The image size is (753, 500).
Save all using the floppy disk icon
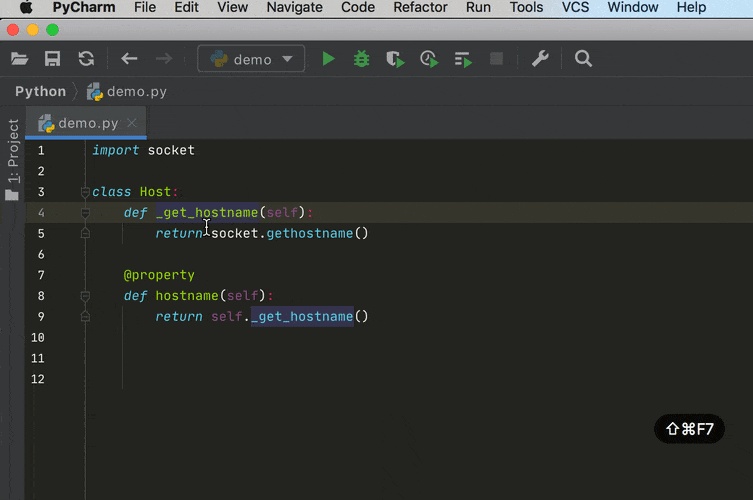pyautogui.click(x=52, y=59)
